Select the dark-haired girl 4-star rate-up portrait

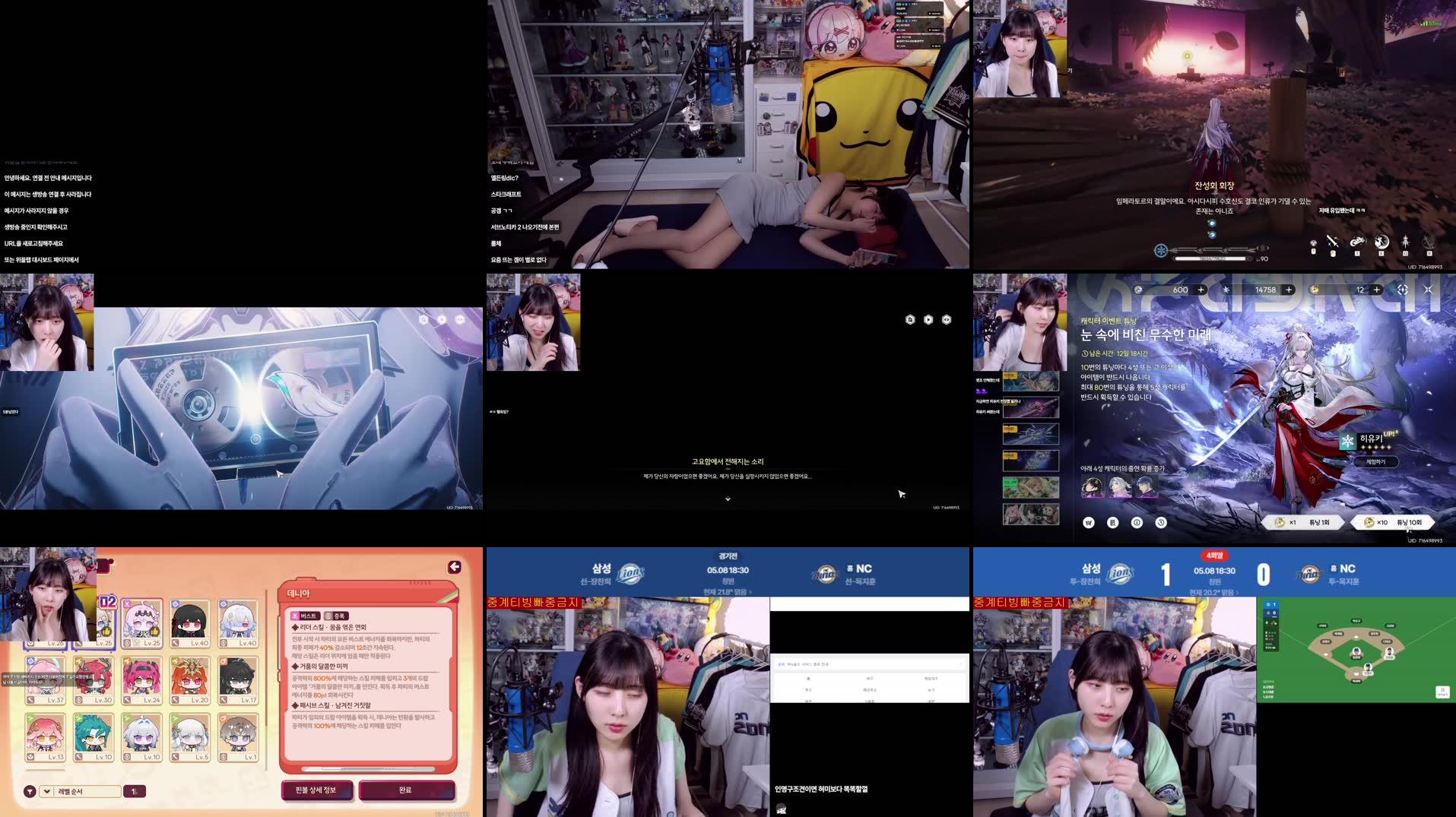click(x=1093, y=486)
